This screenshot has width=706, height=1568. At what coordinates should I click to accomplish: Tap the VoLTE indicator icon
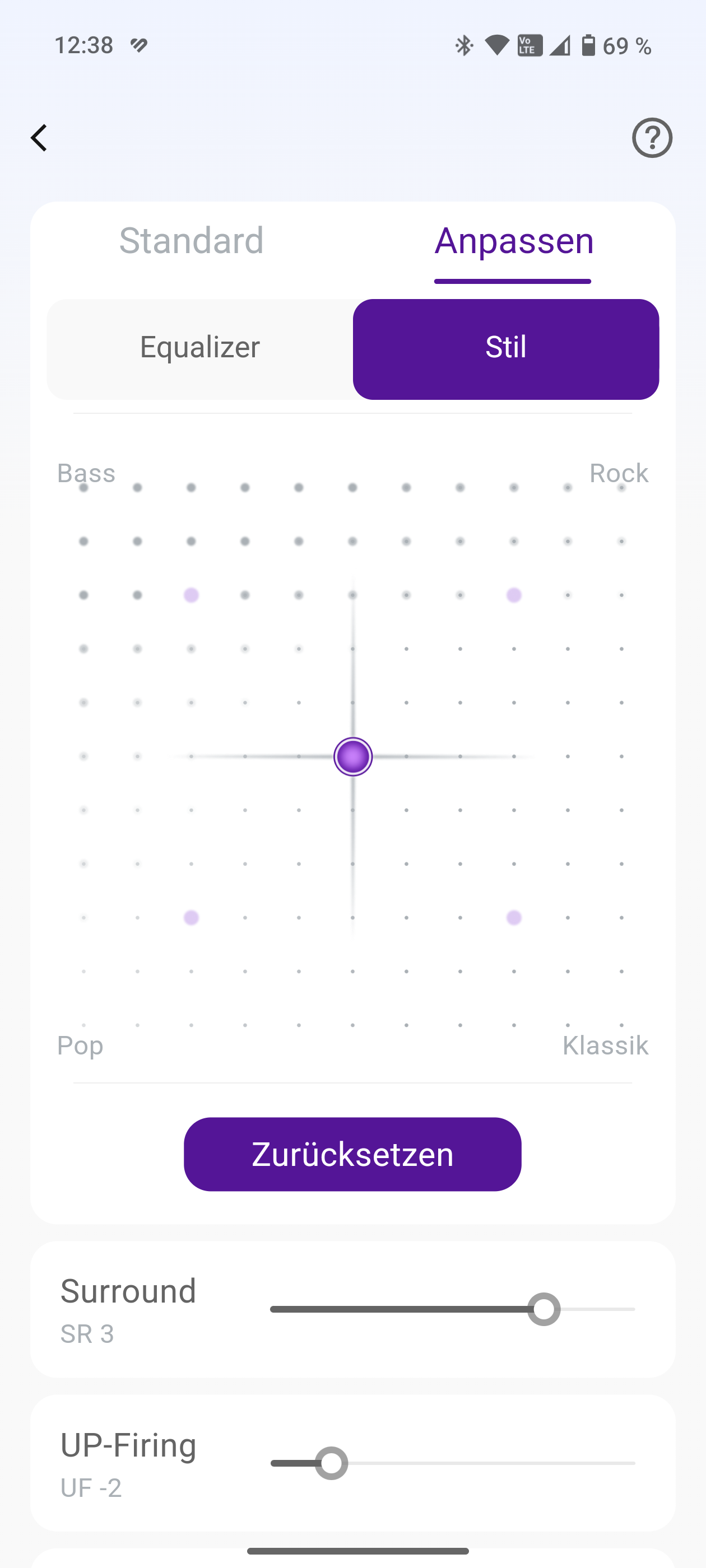(x=529, y=45)
